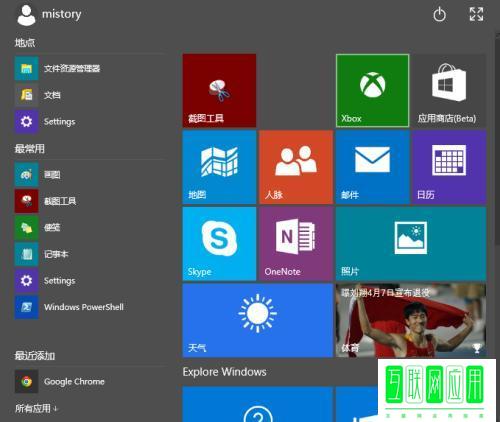Open the green Xbox tile
The height and width of the screenshot is (422, 500).
point(373,91)
